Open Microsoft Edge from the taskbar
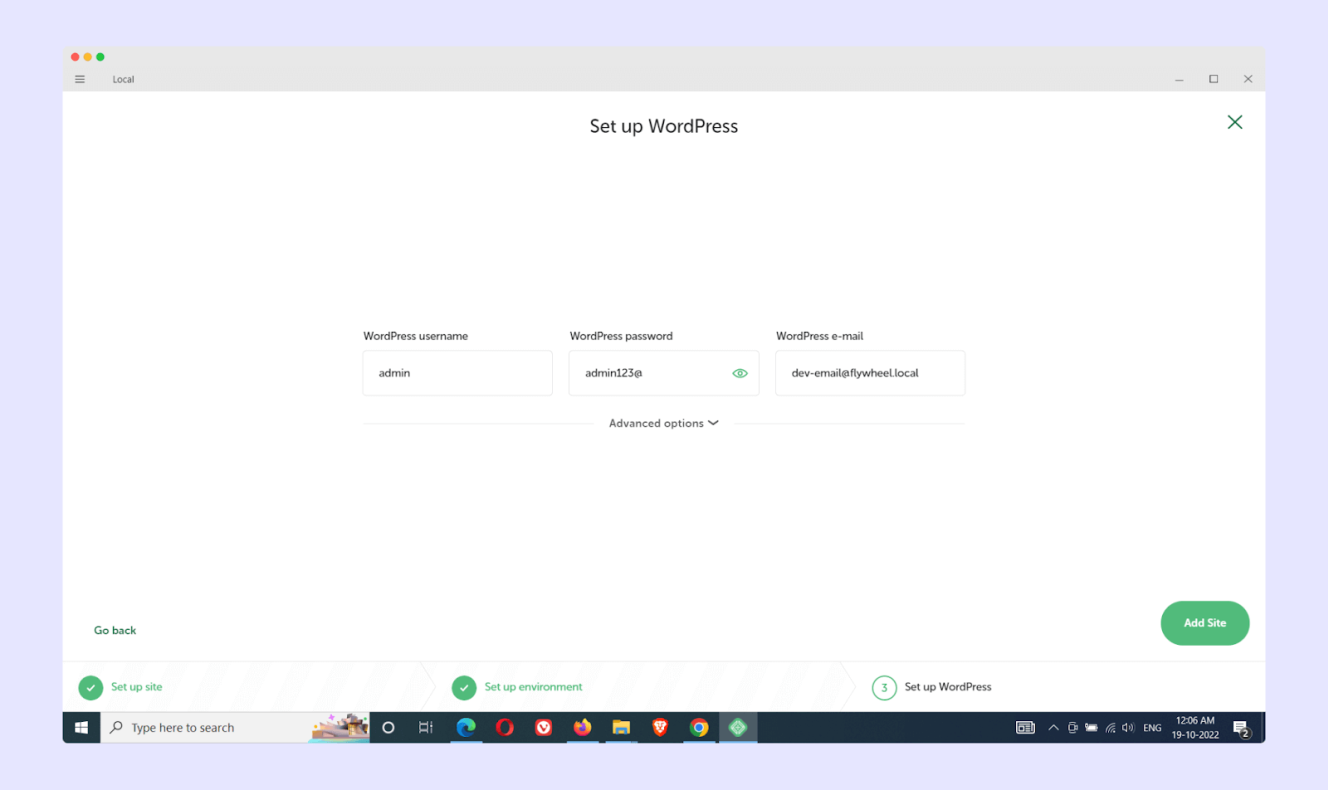 pyautogui.click(x=466, y=727)
